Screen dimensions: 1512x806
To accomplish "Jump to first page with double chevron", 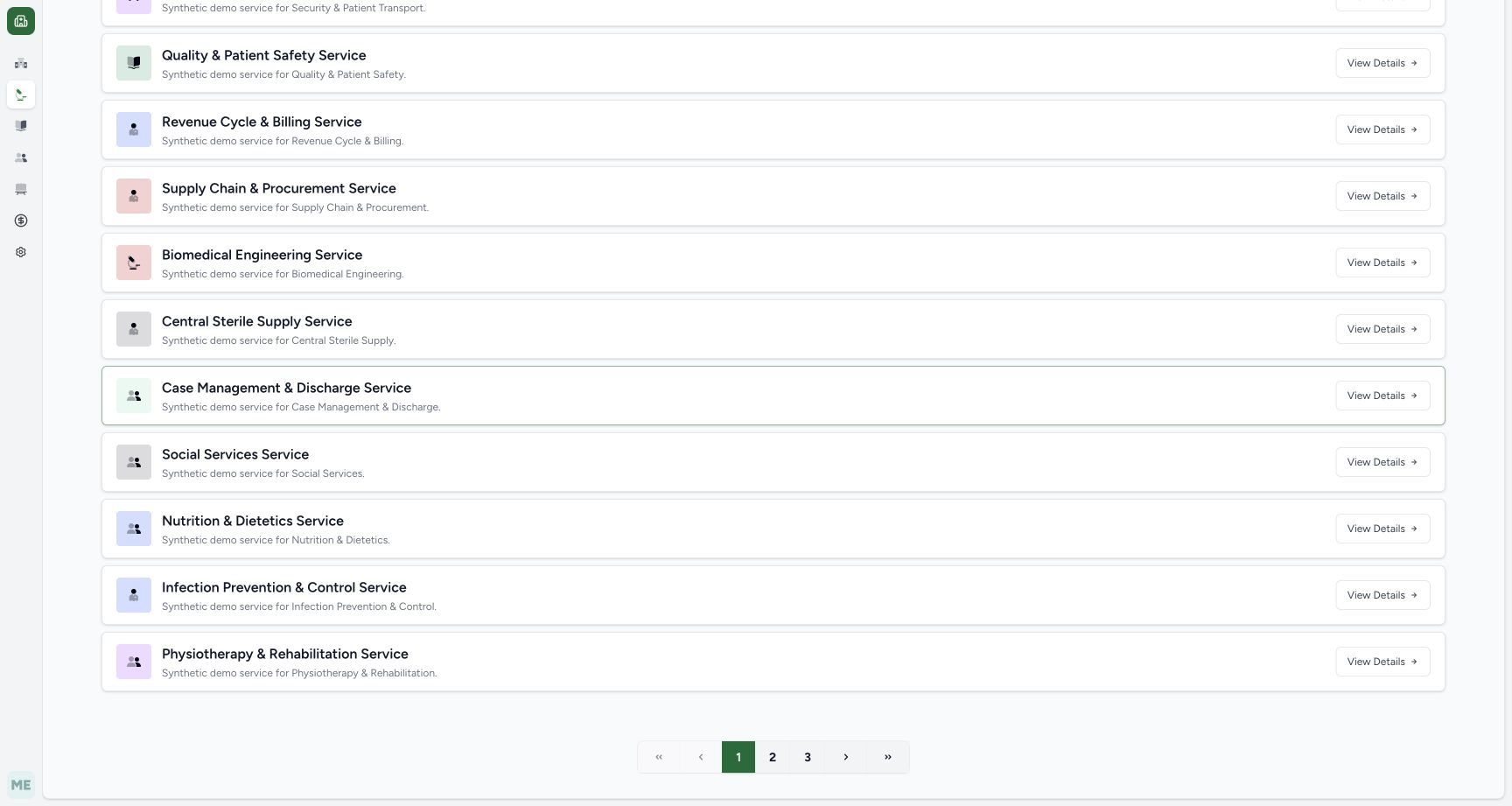I will pos(659,757).
